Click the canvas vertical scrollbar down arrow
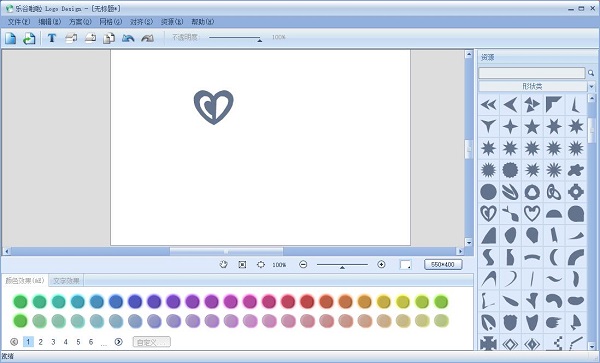Image resolution: width=600 pixels, height=363 pixels. tap(469, 242)
